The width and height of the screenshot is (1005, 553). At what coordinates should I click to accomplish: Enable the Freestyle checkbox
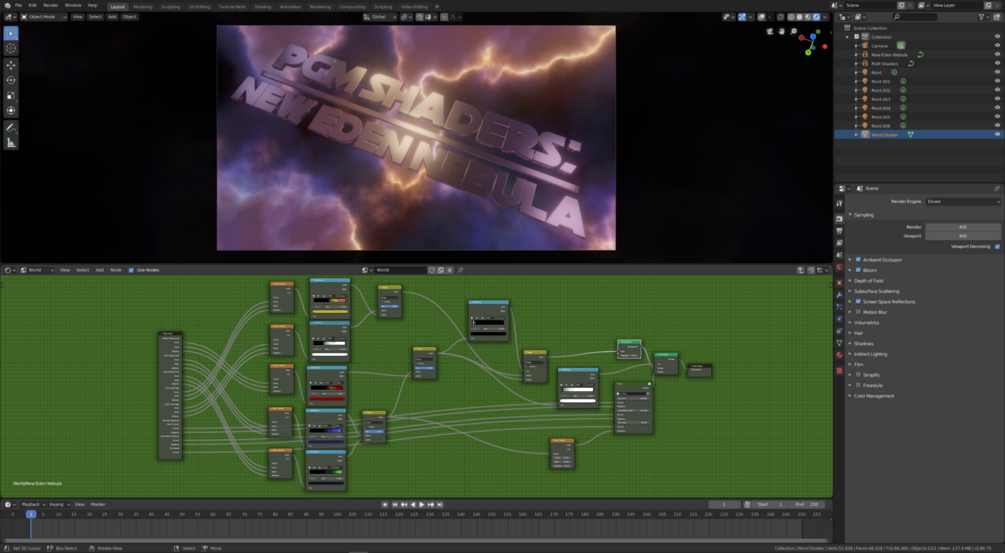(858, 385)
